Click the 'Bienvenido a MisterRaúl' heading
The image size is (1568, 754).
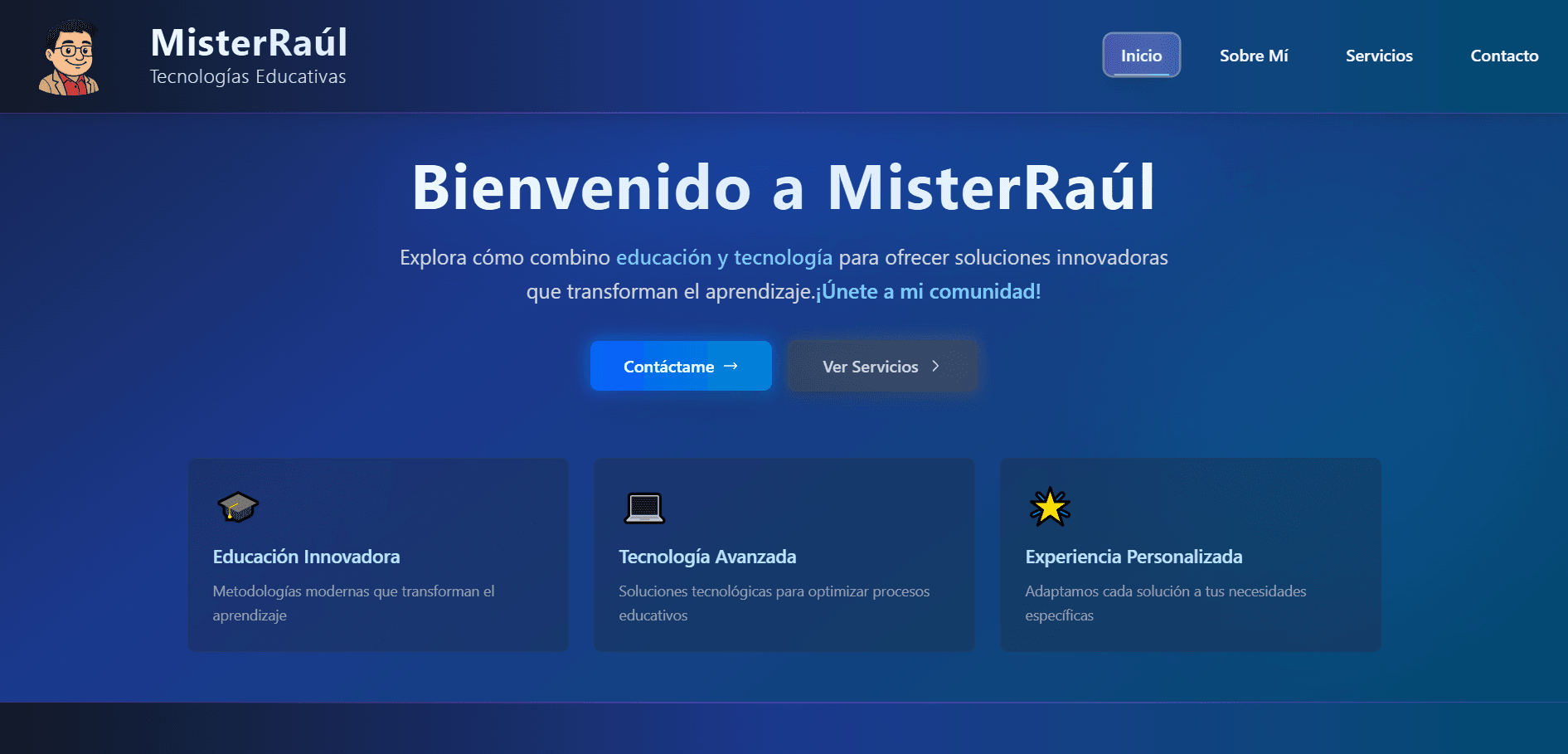pos(783,187)
